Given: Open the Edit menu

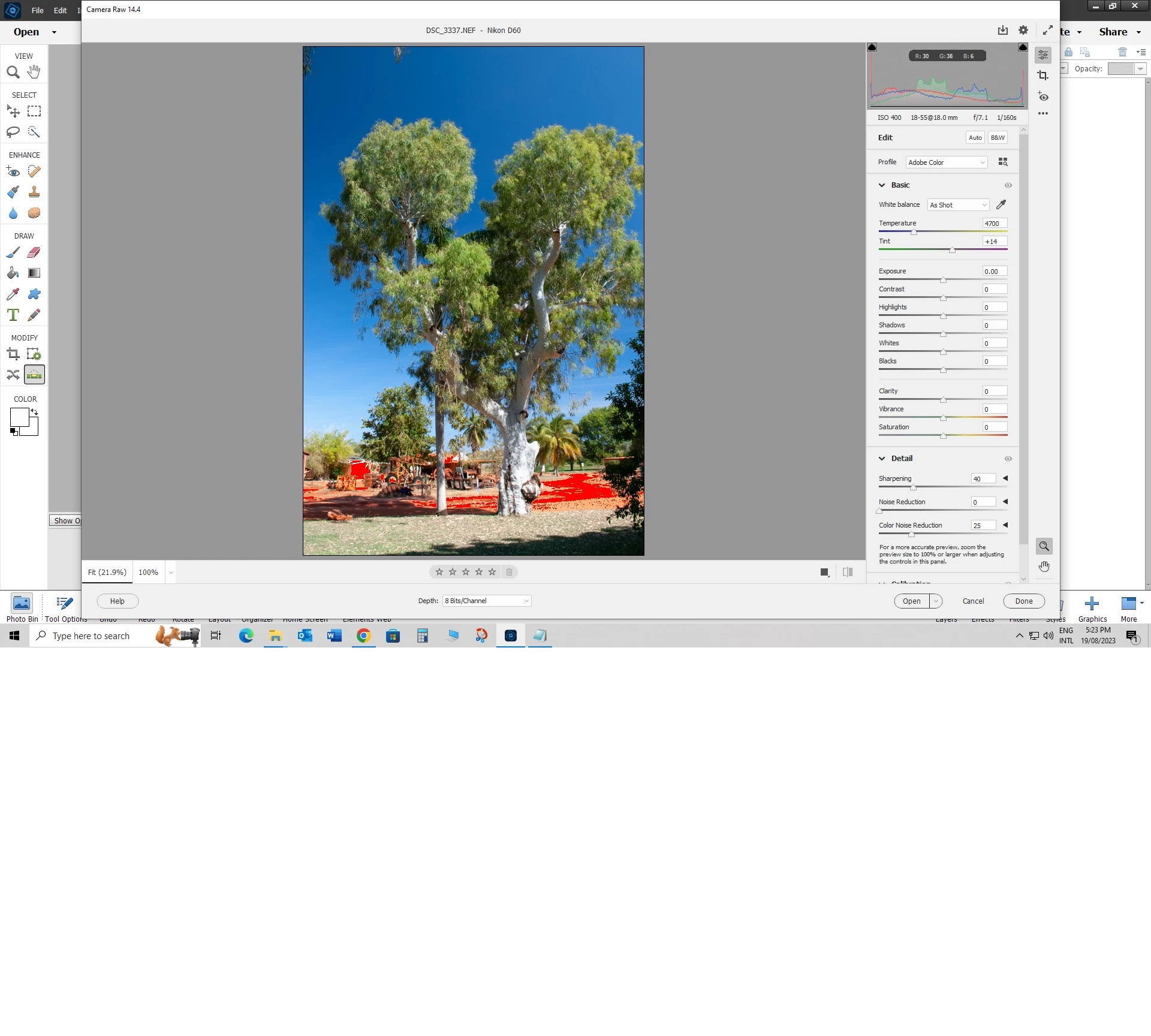Looking at the screenshot, I should coord(60,10).
